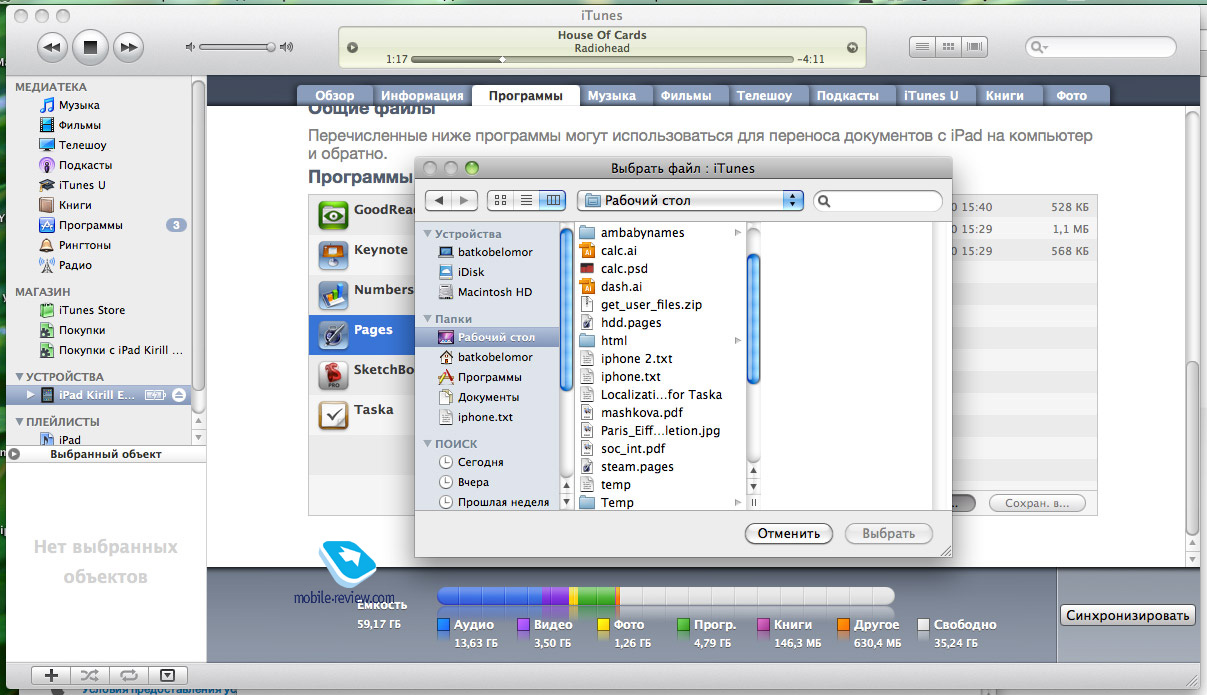
Task: Open iTunes U in sidebar
Action: coord(82,185)
